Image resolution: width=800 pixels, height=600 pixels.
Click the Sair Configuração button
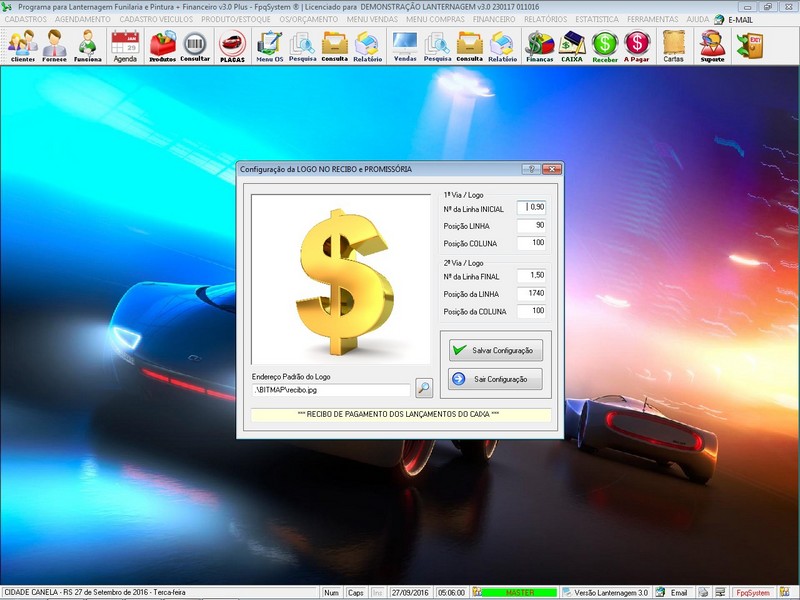(x=495, y=379)
